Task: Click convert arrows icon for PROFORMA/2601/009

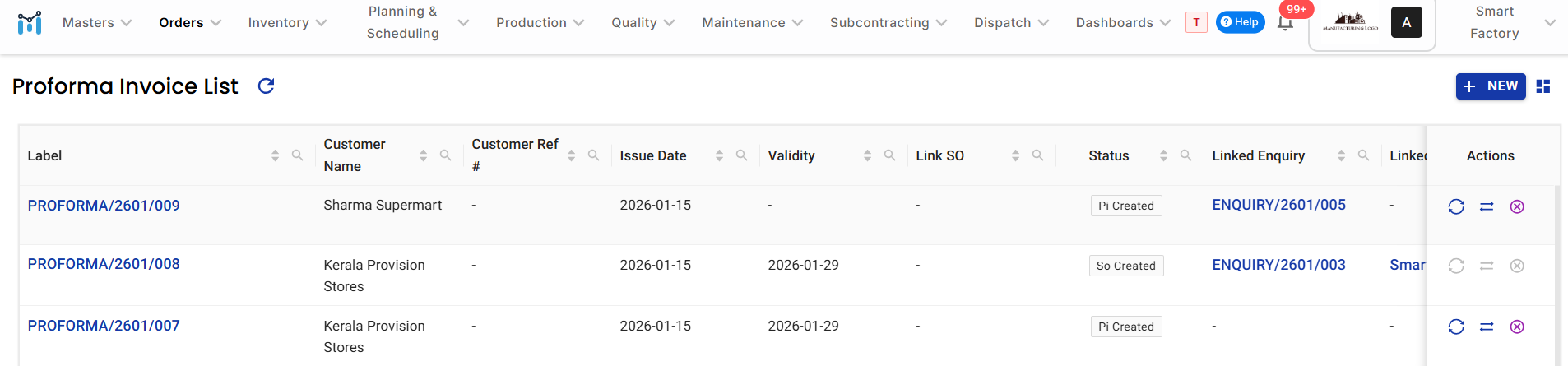Action: [x=1487, y=206]
